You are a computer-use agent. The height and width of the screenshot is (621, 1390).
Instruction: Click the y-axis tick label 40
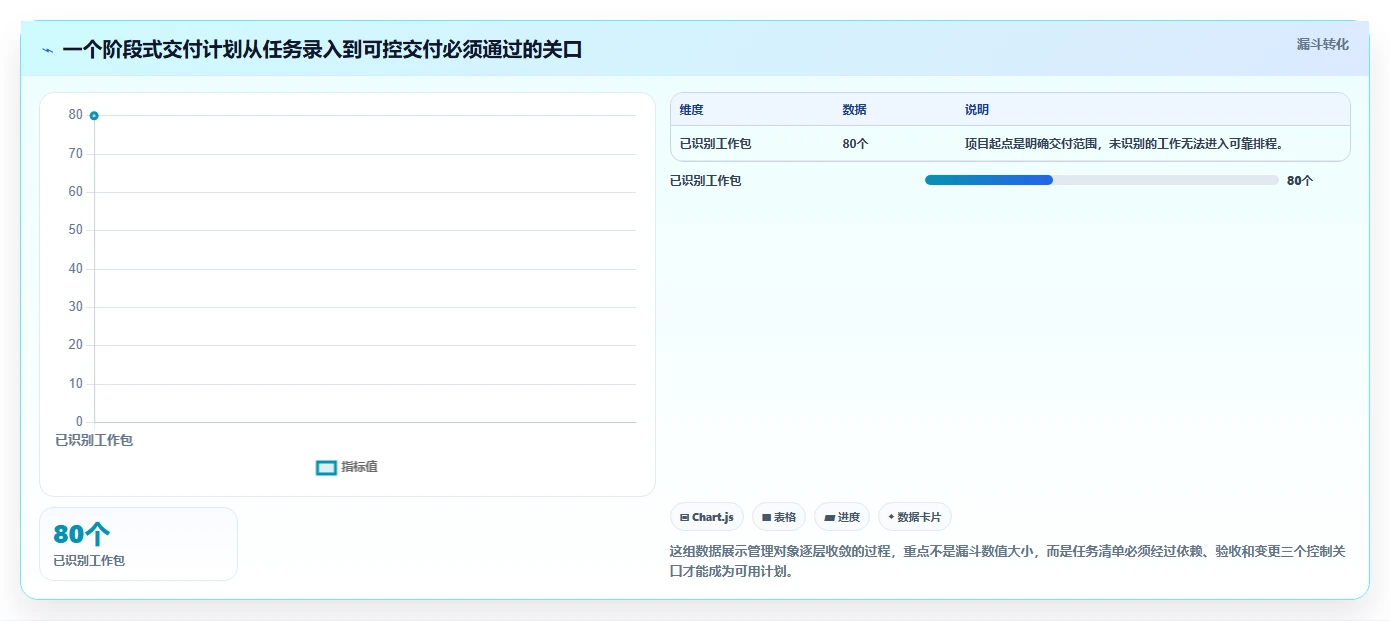76,269
